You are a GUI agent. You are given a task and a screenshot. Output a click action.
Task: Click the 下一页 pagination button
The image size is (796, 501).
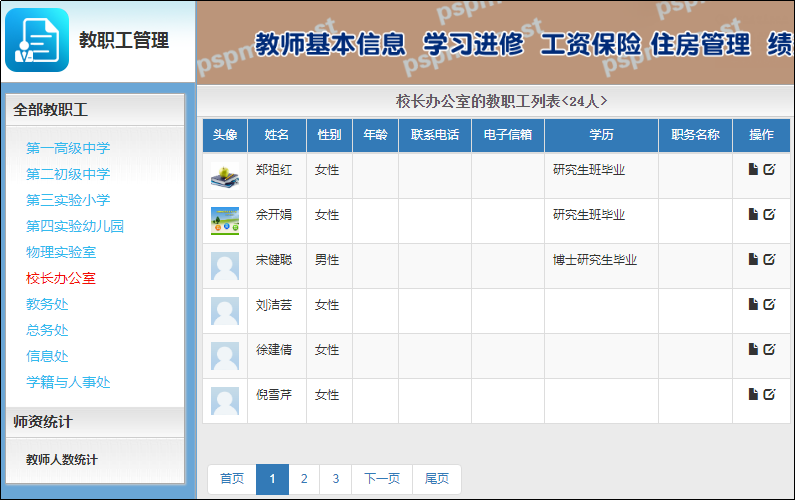coord(382,479)
